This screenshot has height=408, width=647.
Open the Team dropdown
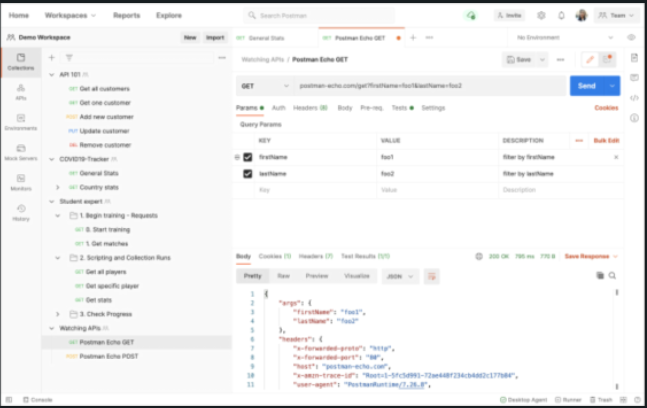click(616, 16)
